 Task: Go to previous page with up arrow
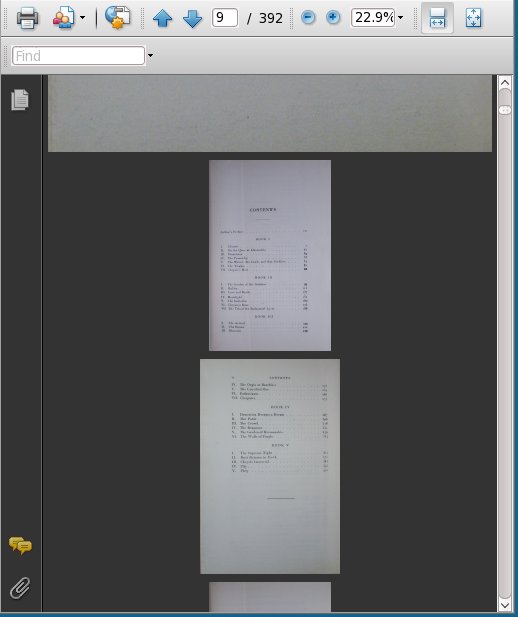(162, 18)
